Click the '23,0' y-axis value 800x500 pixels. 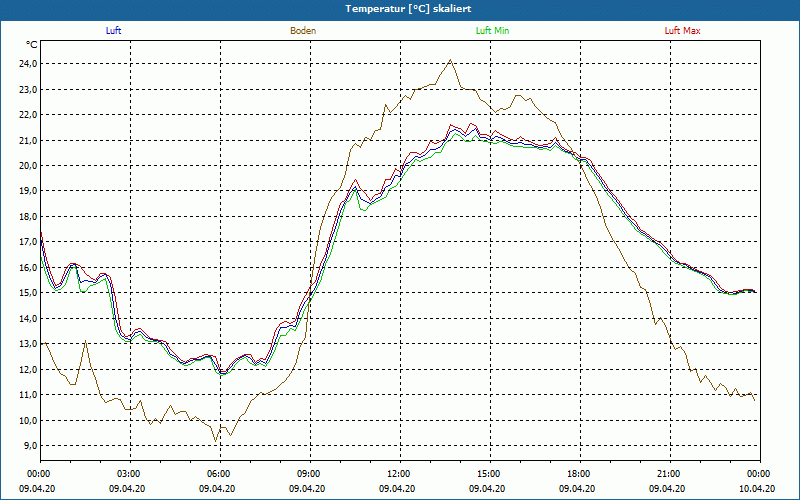28,89
